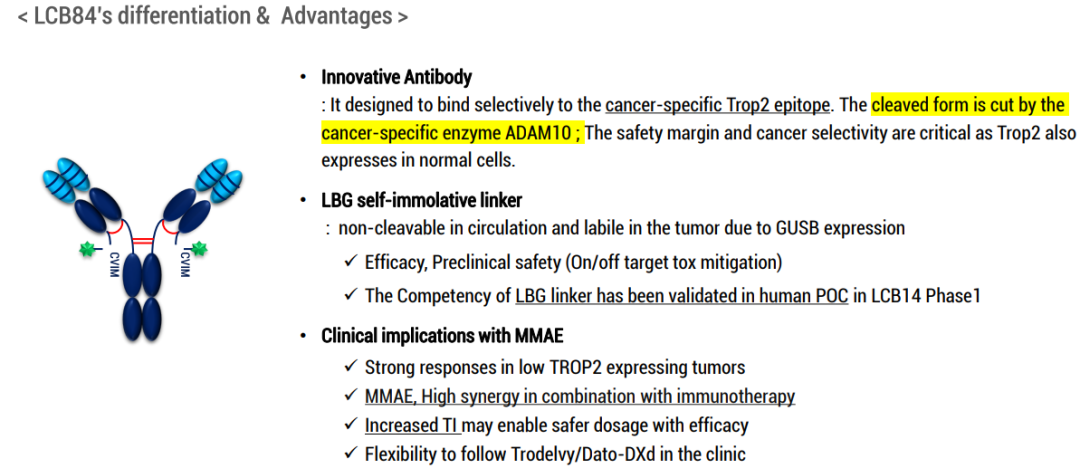Click the checkmark before 'Strong responses in low TROP2'
Screen dimensions: 1080x468
click(349, 368)
